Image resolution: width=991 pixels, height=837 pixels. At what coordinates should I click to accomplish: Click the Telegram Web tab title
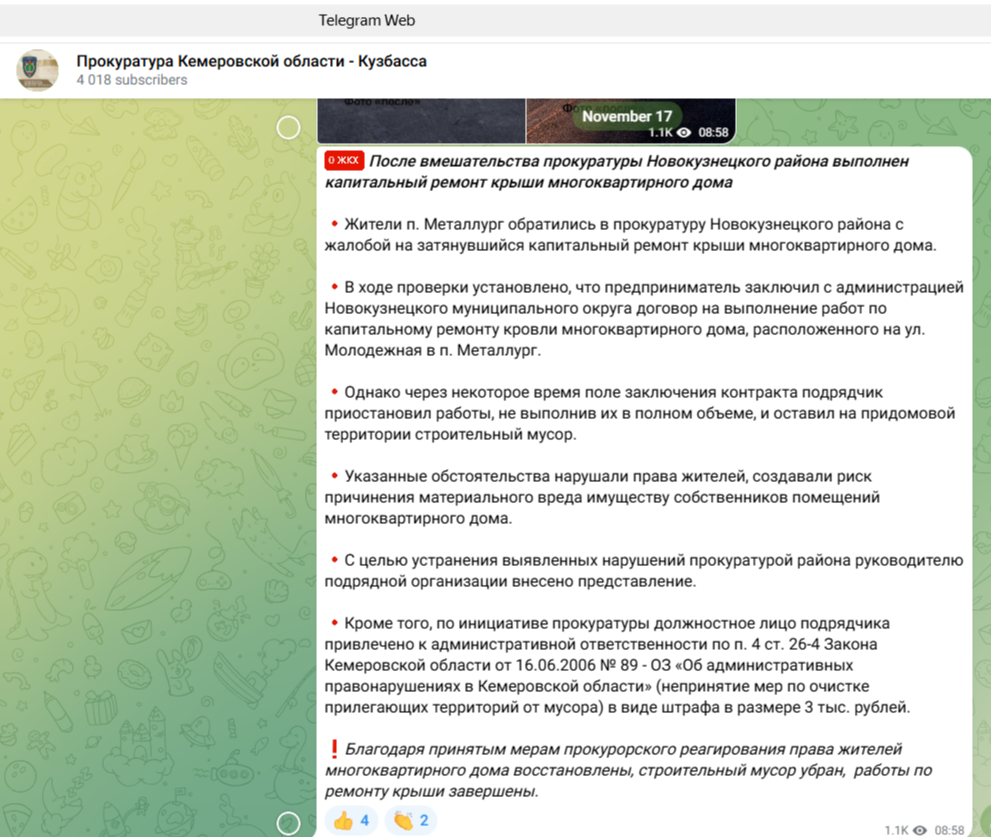click(x=366, y=20)
